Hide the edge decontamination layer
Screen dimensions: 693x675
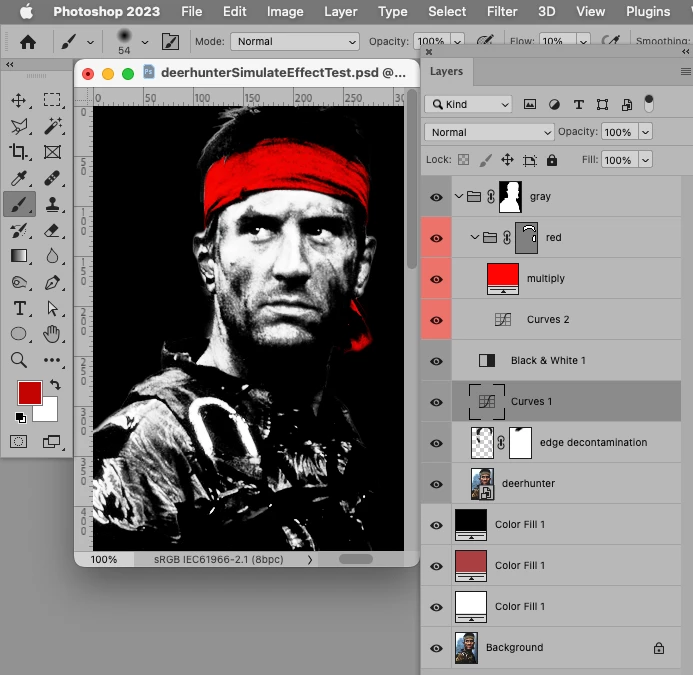[x=436, y=443]
